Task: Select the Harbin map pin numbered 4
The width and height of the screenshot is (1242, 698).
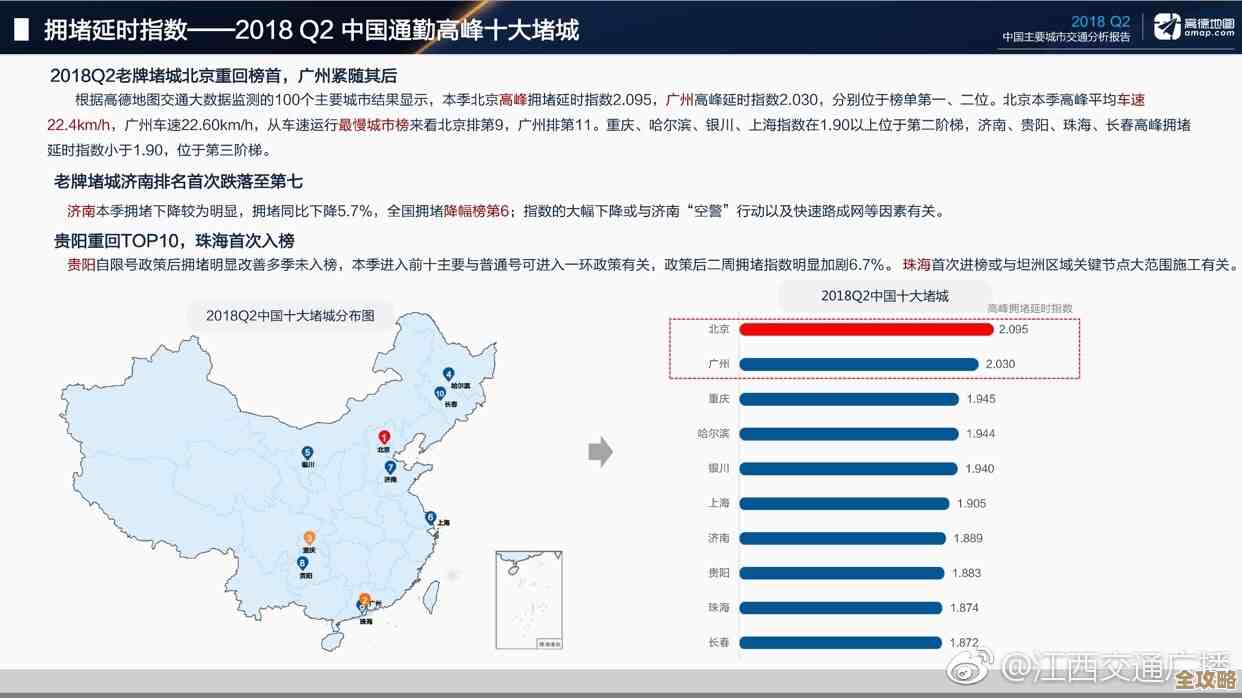Action: pos(448,374)
